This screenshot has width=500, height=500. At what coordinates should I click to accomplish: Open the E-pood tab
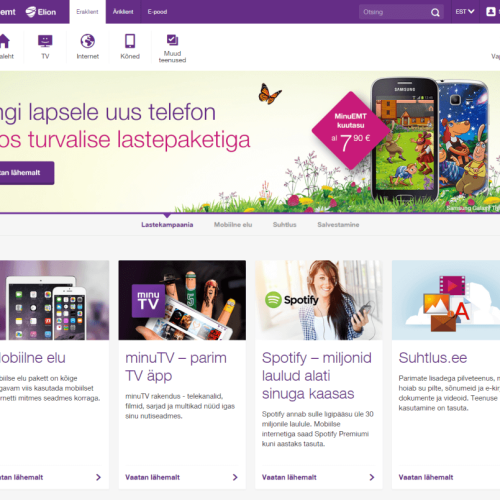[x=157, y=12]
